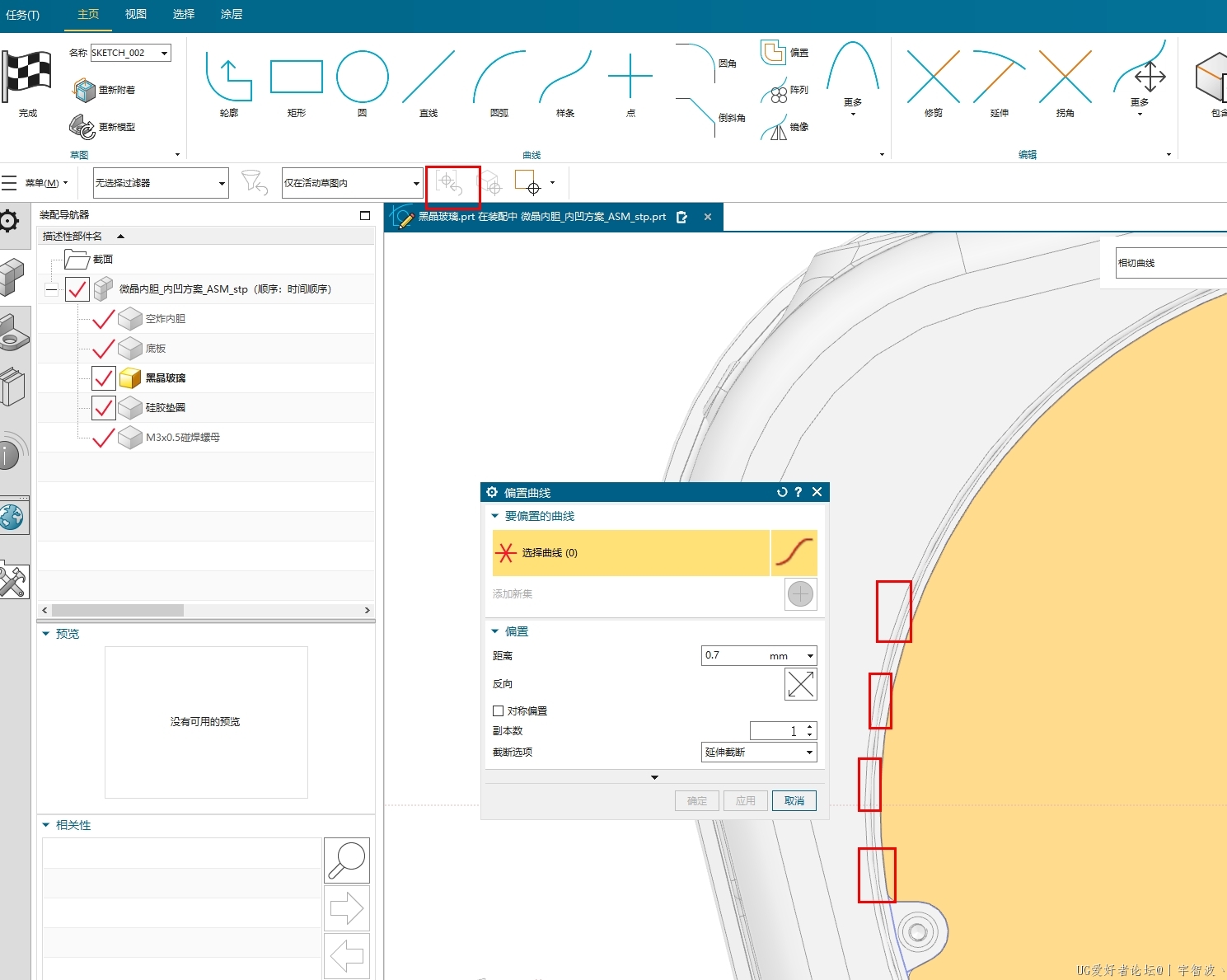Viewport: 1227px width, 980px height.
Task: Click the Reattach sketch icon
Action: pos(84,89)
